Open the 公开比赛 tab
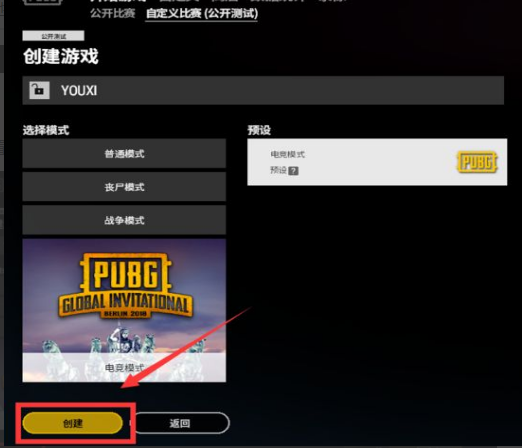The image size is (522, 448). pyautogui.click(x=113, y=13)
